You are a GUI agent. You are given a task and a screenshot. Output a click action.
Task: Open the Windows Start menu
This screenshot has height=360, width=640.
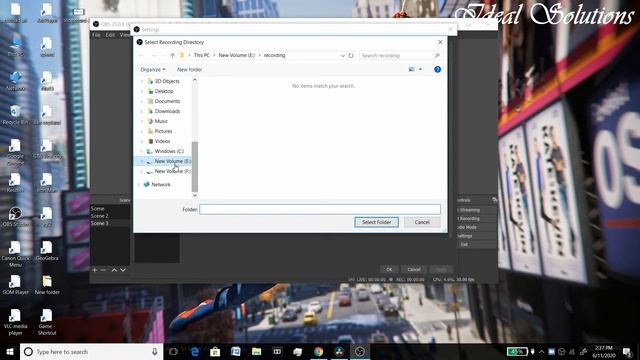[x=10, y=351]
